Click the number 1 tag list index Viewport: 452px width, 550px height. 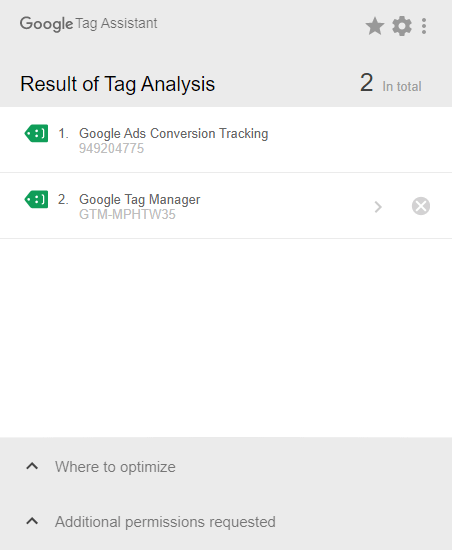(x=63, y=134)
